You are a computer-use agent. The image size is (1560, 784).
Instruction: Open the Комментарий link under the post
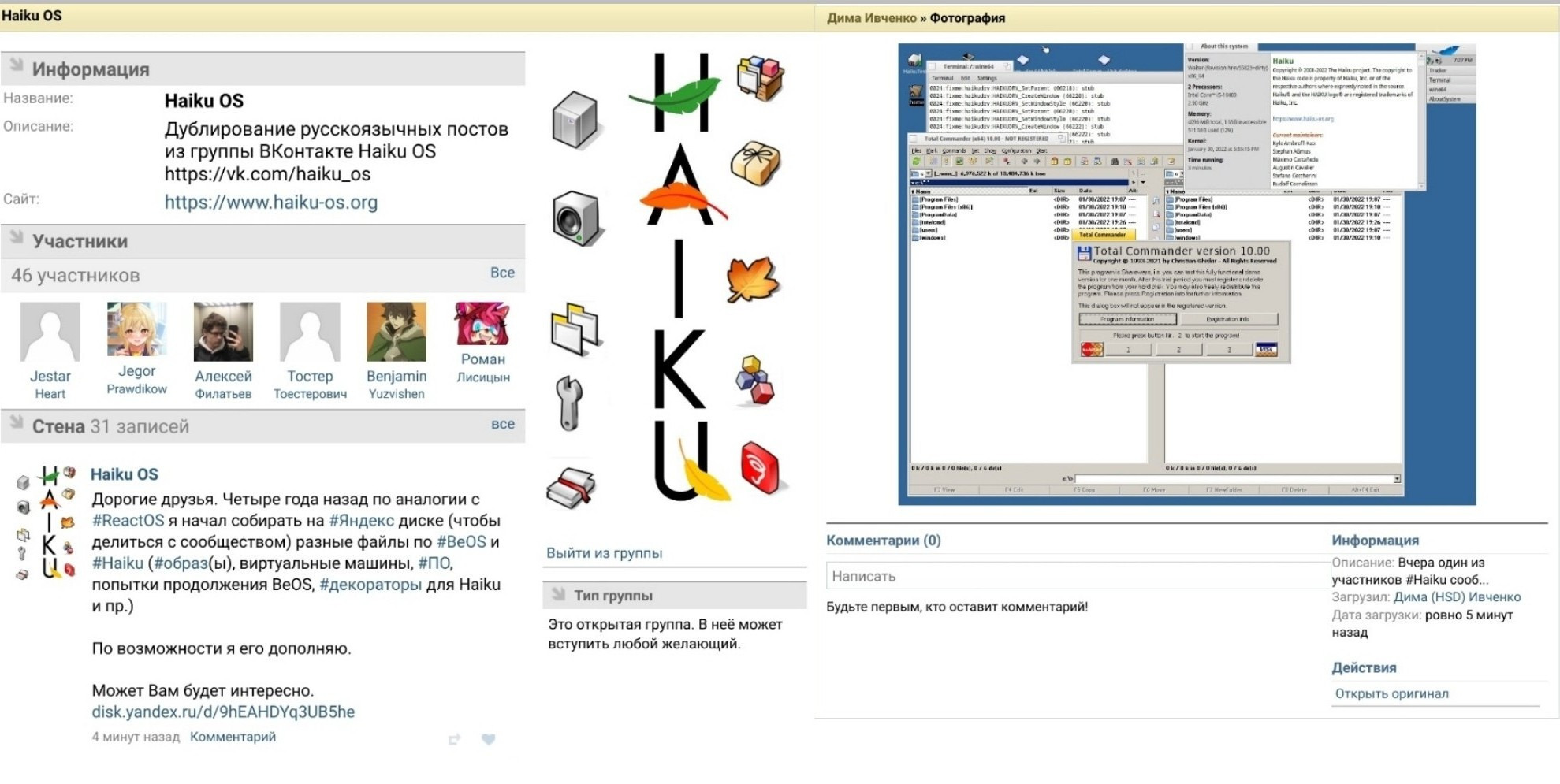pyautogui.click(x=233, y=737)
